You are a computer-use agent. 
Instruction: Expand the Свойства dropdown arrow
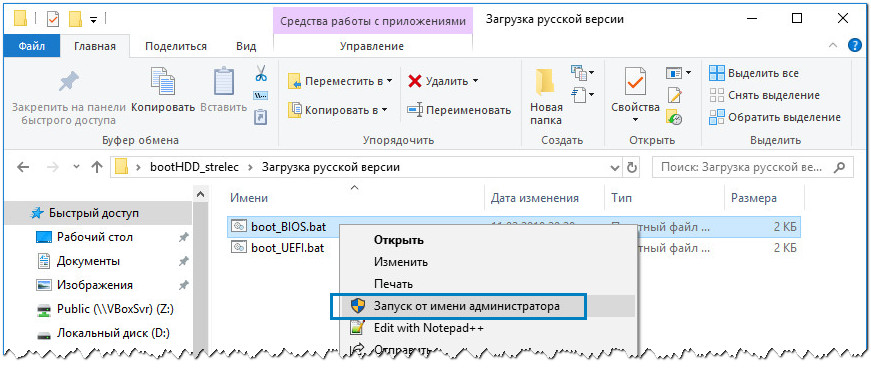tap(635, 119)
